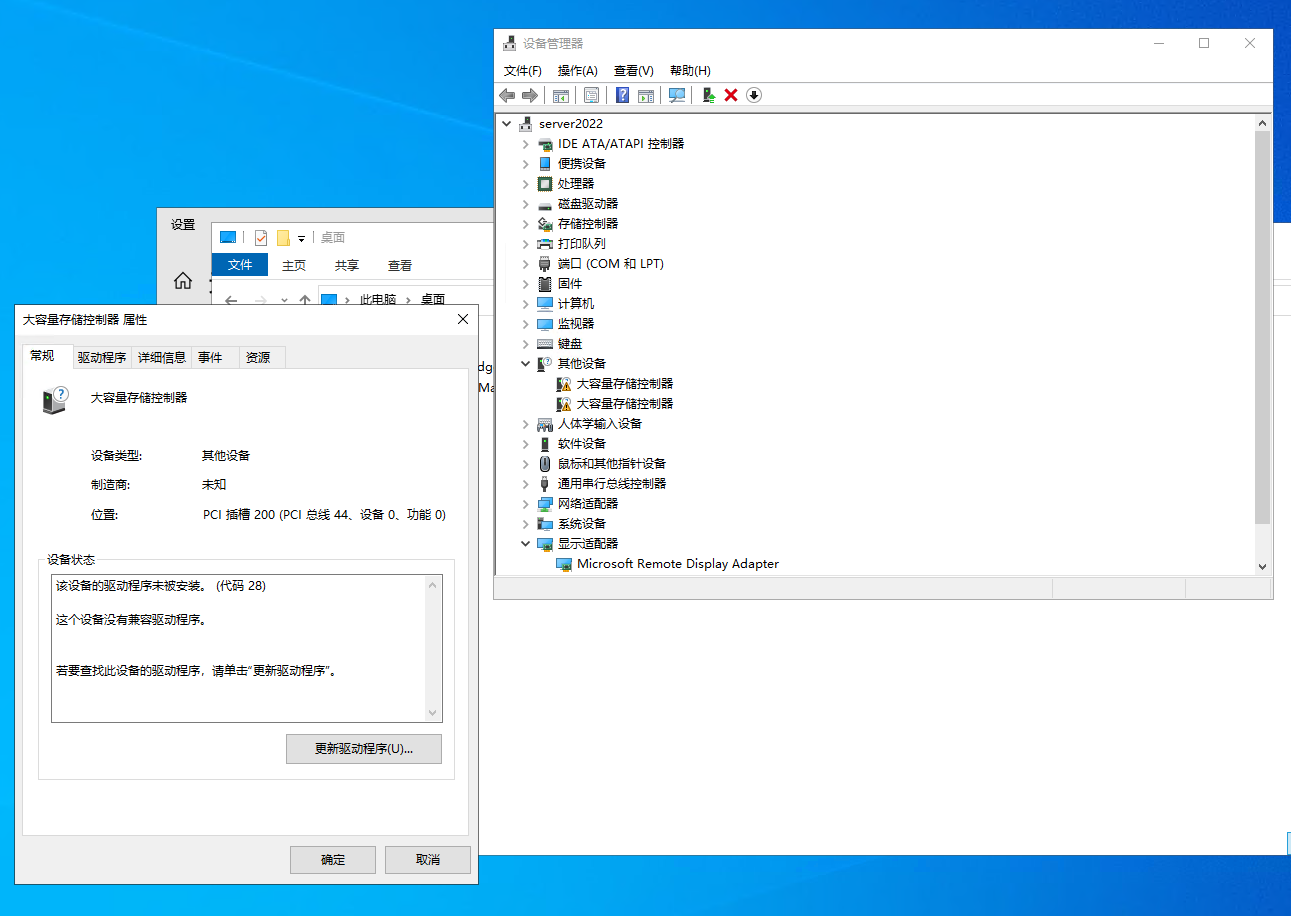Viewport: 1291px width, 916px height.
Task: Click the blue help question mark icon
Action: (622, 95)
